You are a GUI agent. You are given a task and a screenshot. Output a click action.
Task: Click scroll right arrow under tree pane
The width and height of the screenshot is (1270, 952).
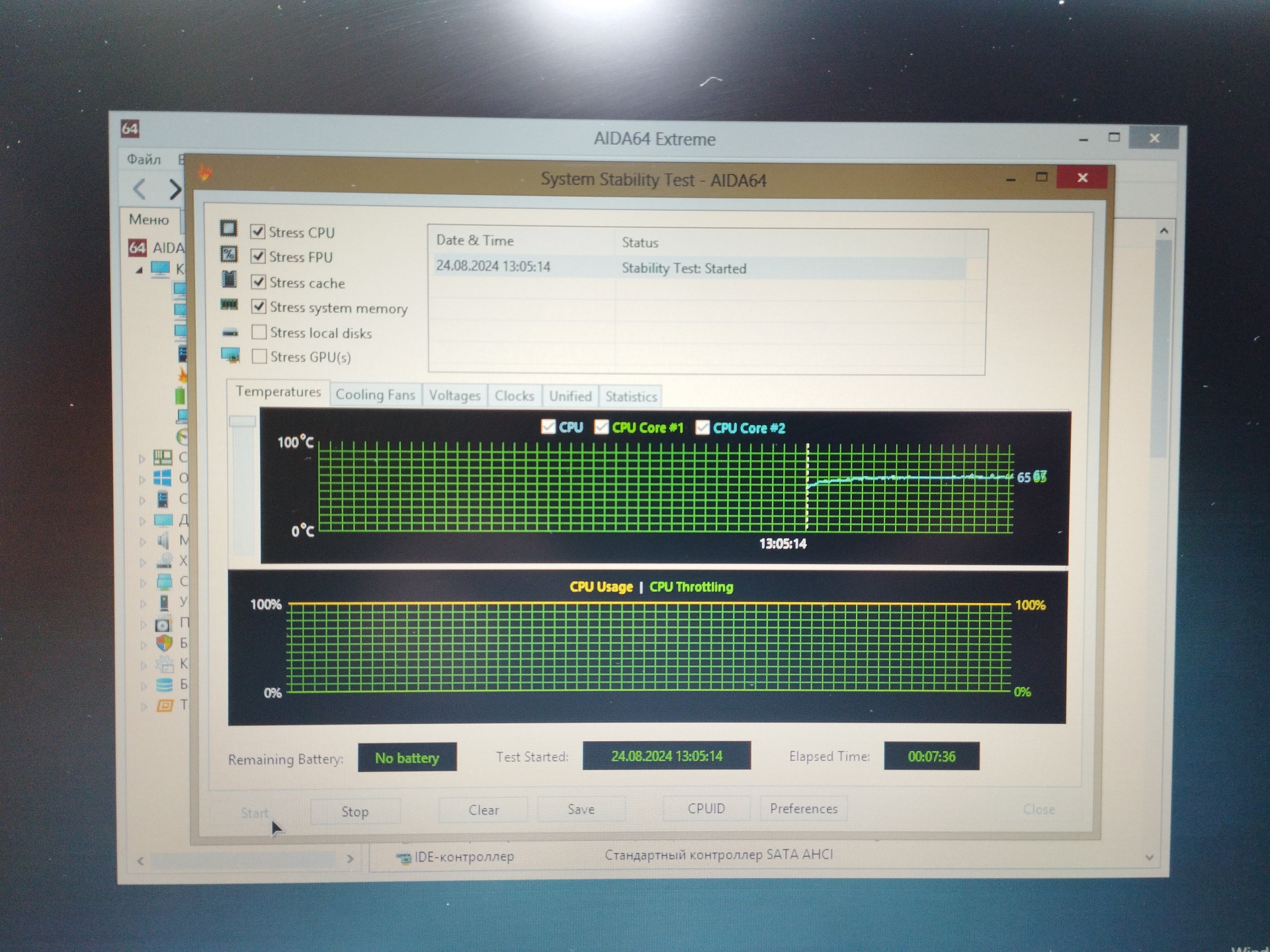click(x=351, y=859)
